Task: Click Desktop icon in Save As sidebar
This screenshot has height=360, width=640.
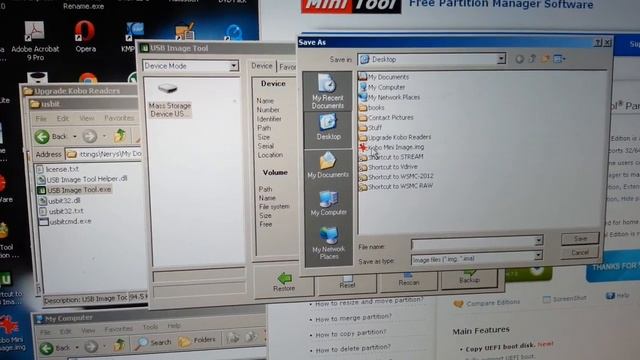Action: [328, 127]
